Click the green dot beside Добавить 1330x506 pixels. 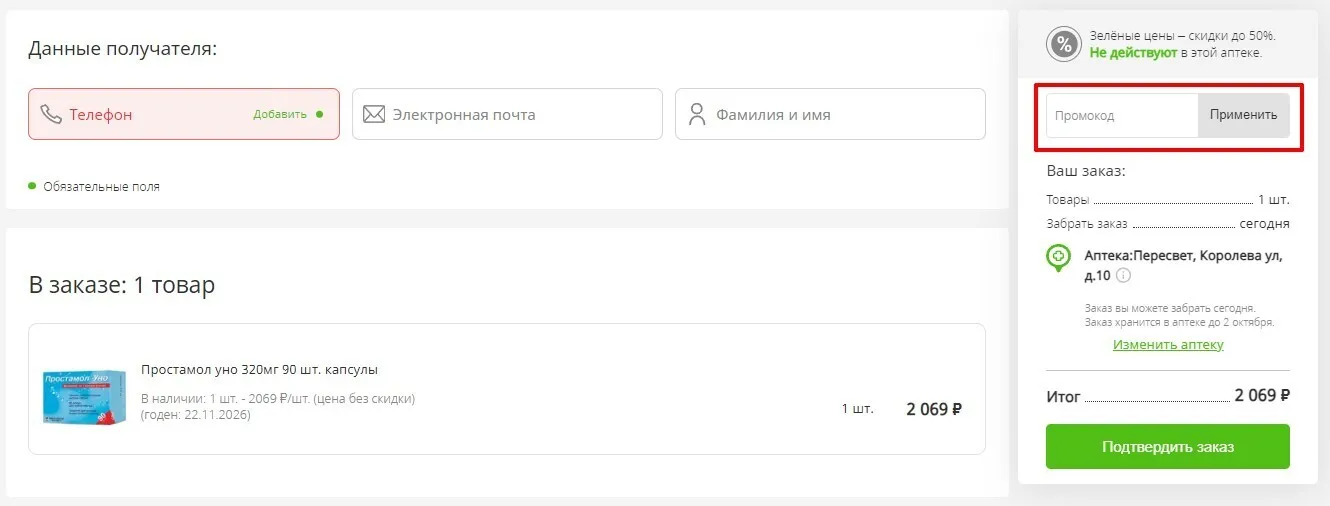pyautogui.click(x=319, y=114)
